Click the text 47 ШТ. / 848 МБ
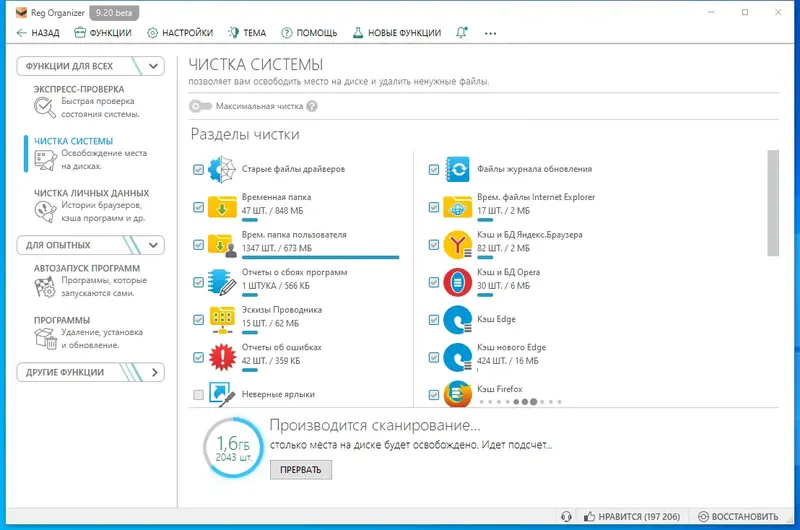The height and width of the screenshot is (530, 800). pos(272,211)
